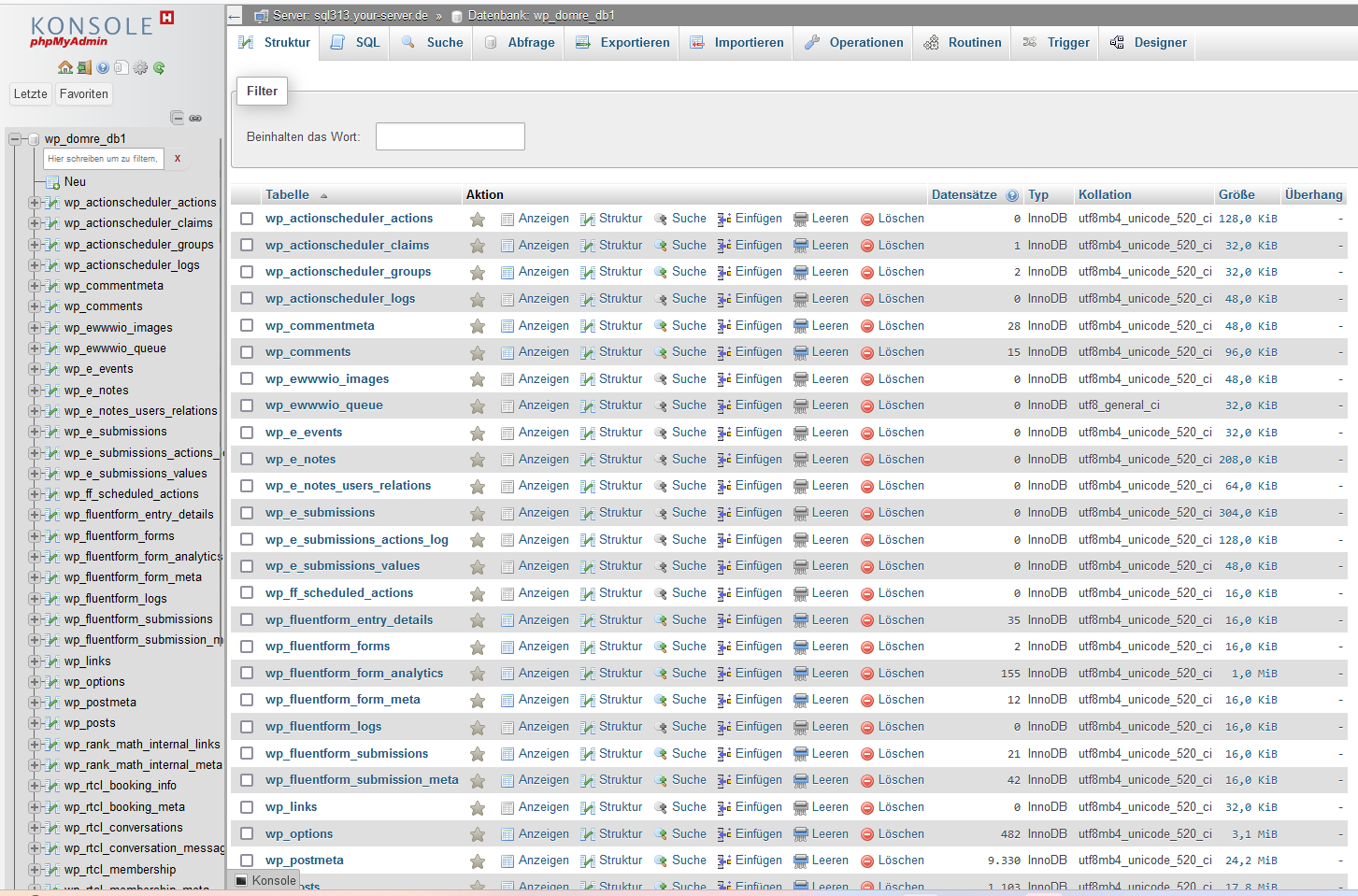
Task: Click the phpMyAdmin home icon
Action: click(64, 67)
